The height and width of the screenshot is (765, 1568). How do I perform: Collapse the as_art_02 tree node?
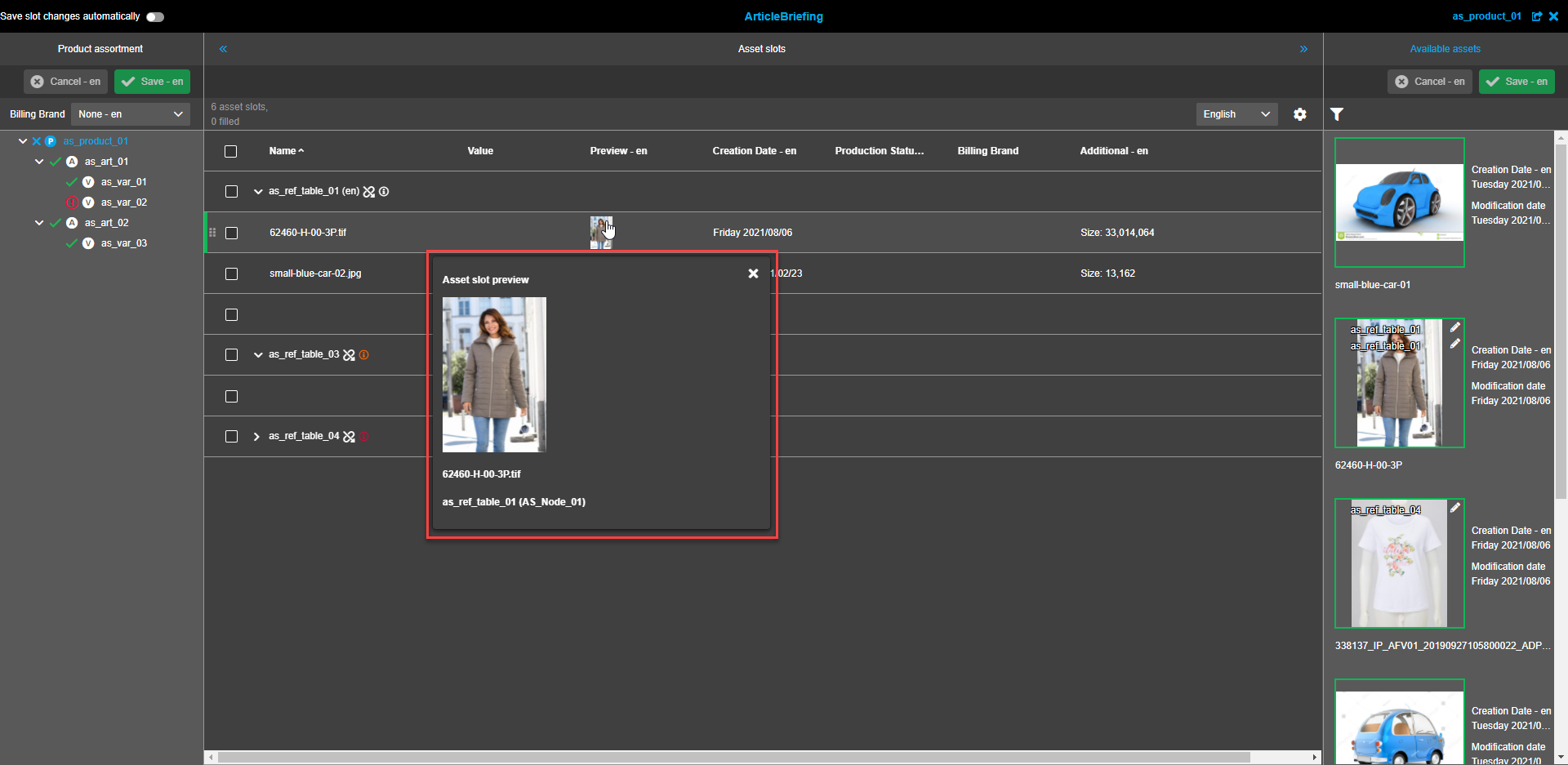(x=38, y=222)
